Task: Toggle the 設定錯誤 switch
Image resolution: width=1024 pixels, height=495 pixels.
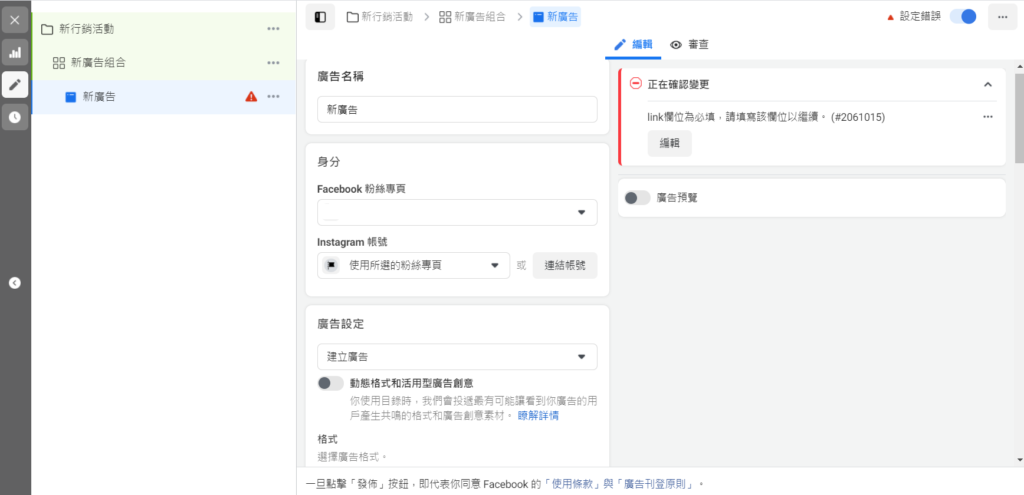Action: click(x=962, y=17)
